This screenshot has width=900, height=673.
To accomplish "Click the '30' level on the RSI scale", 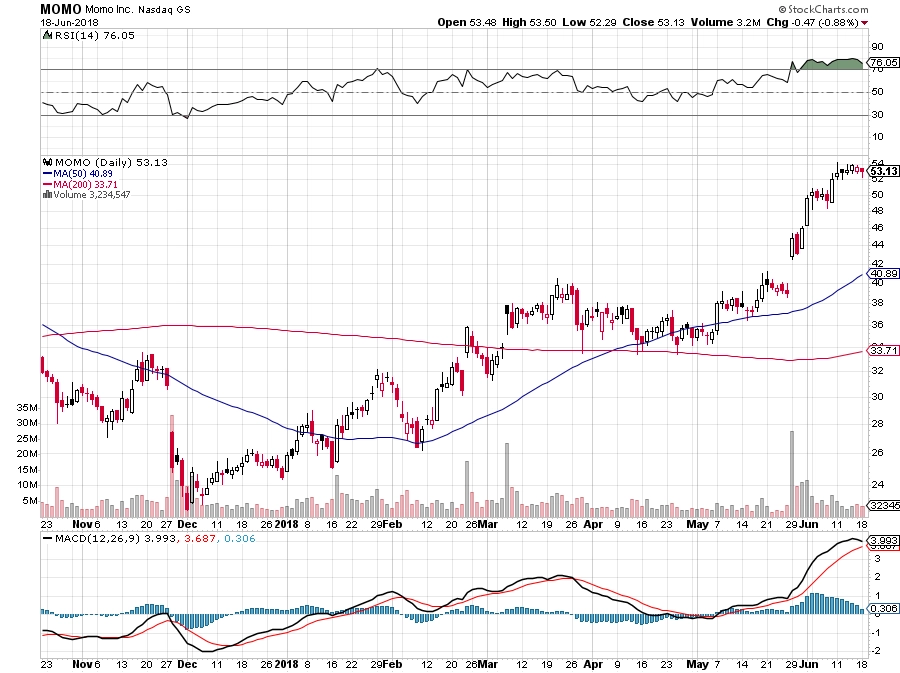I will (x=878, y=115).
